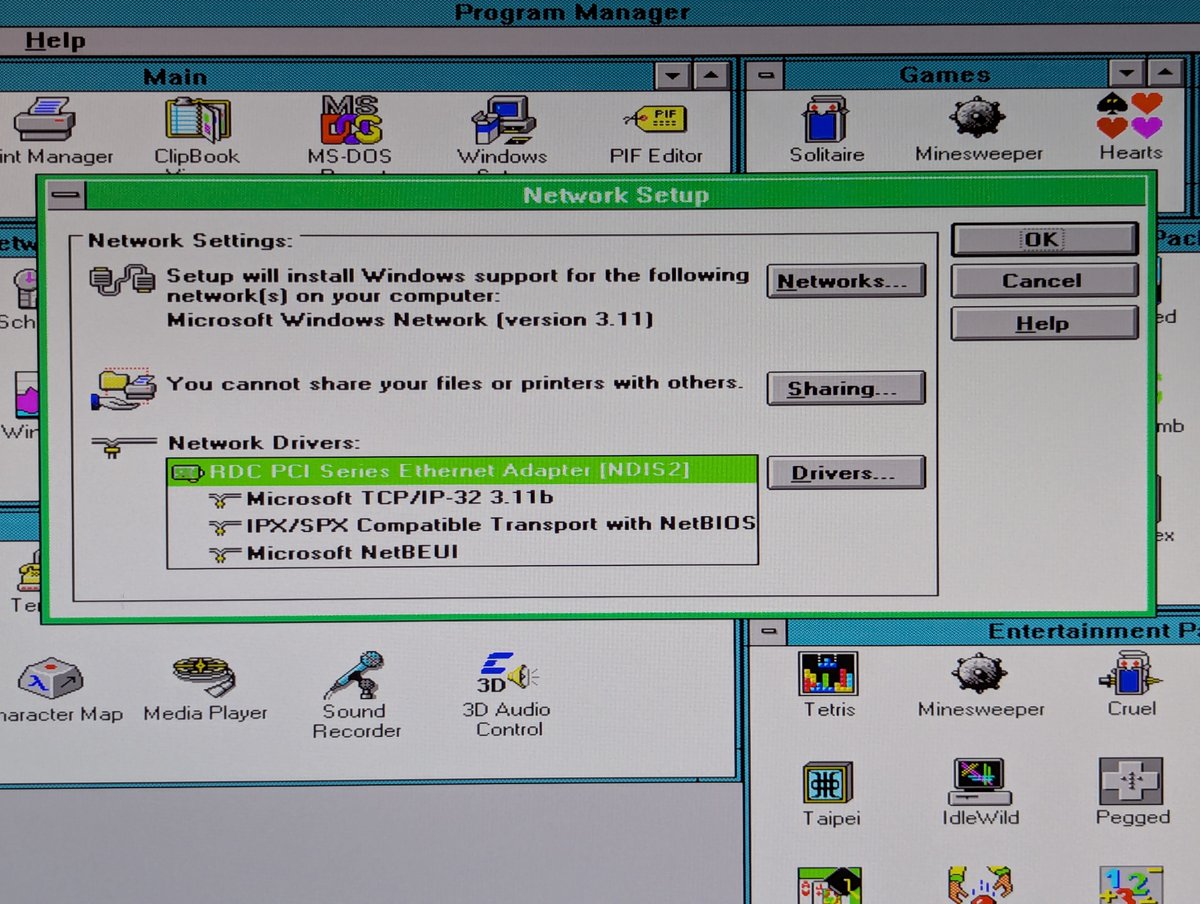Launch Minesweeper in the Games group
This screenshot has width=1200, height=904.
tap(977, 118)
